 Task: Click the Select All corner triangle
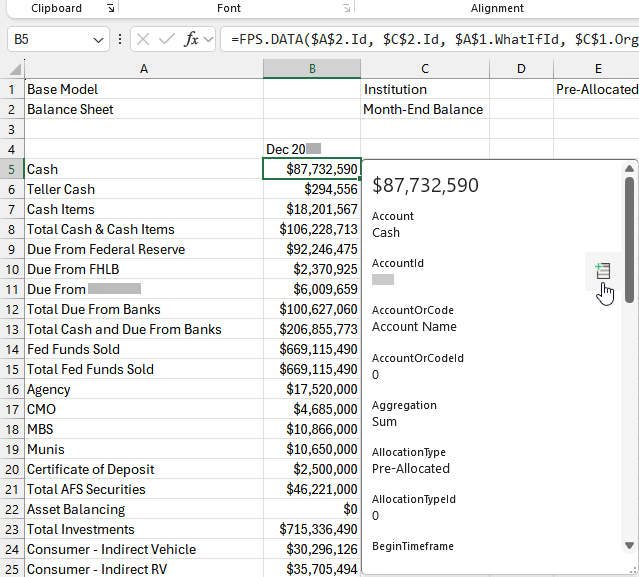tap(15, 69)
